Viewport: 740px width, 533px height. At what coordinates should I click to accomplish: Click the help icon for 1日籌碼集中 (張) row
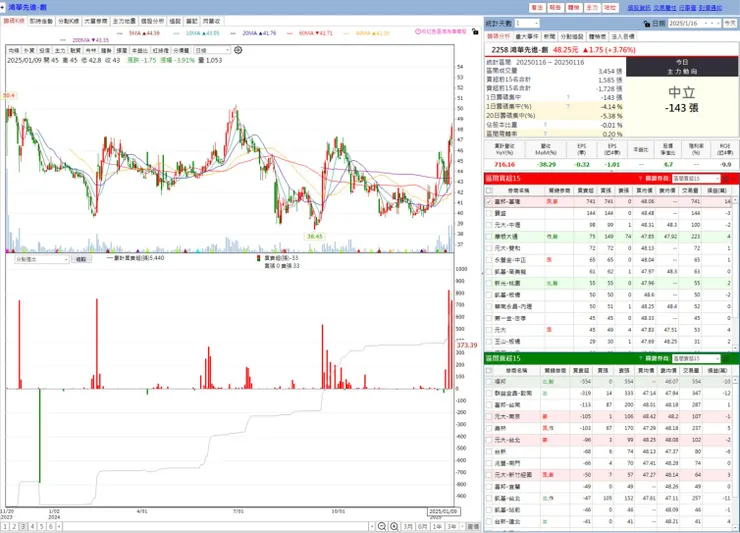568,97
